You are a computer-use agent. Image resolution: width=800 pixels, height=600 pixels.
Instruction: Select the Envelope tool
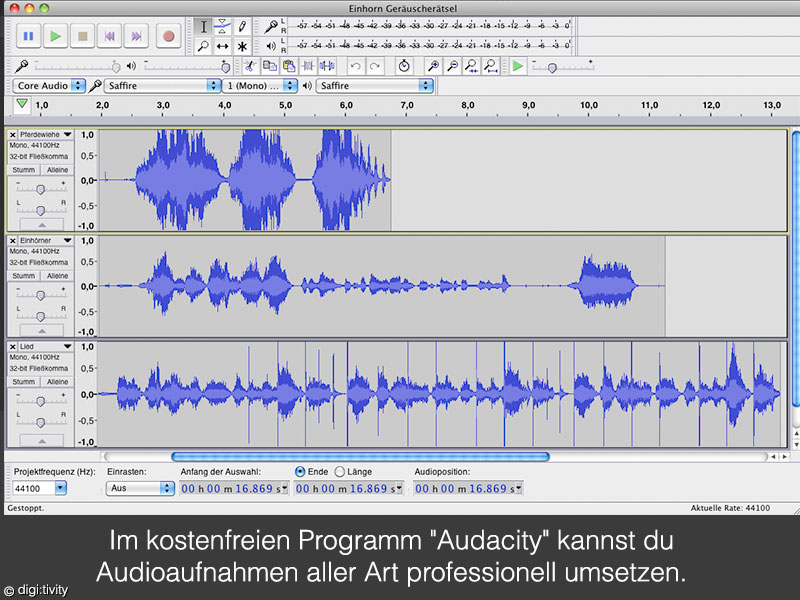pyautogui.click(x=222, y=27)
